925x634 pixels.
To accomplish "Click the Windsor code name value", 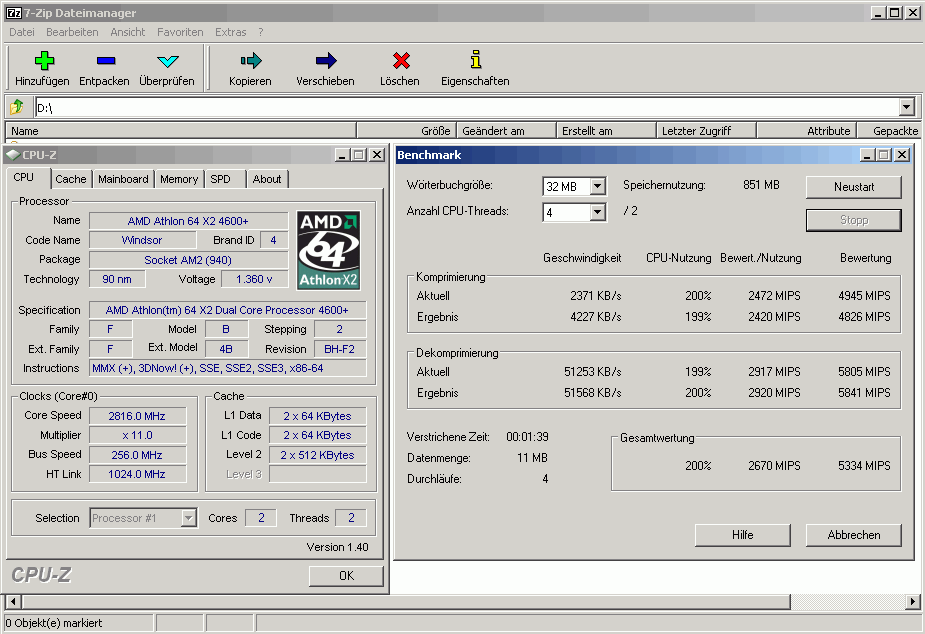I will (x=142, y=240).
